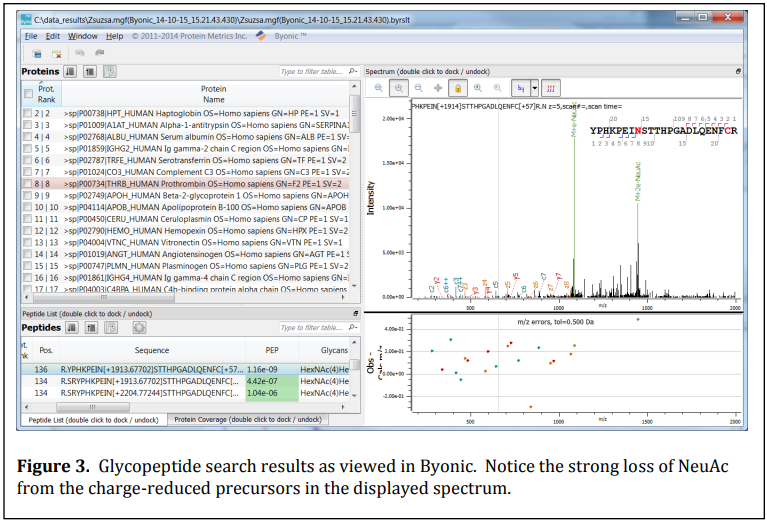Check the box for Vitronectin row 13 | 13
Screen dimensions: 767x521
(x=27, y=243)
